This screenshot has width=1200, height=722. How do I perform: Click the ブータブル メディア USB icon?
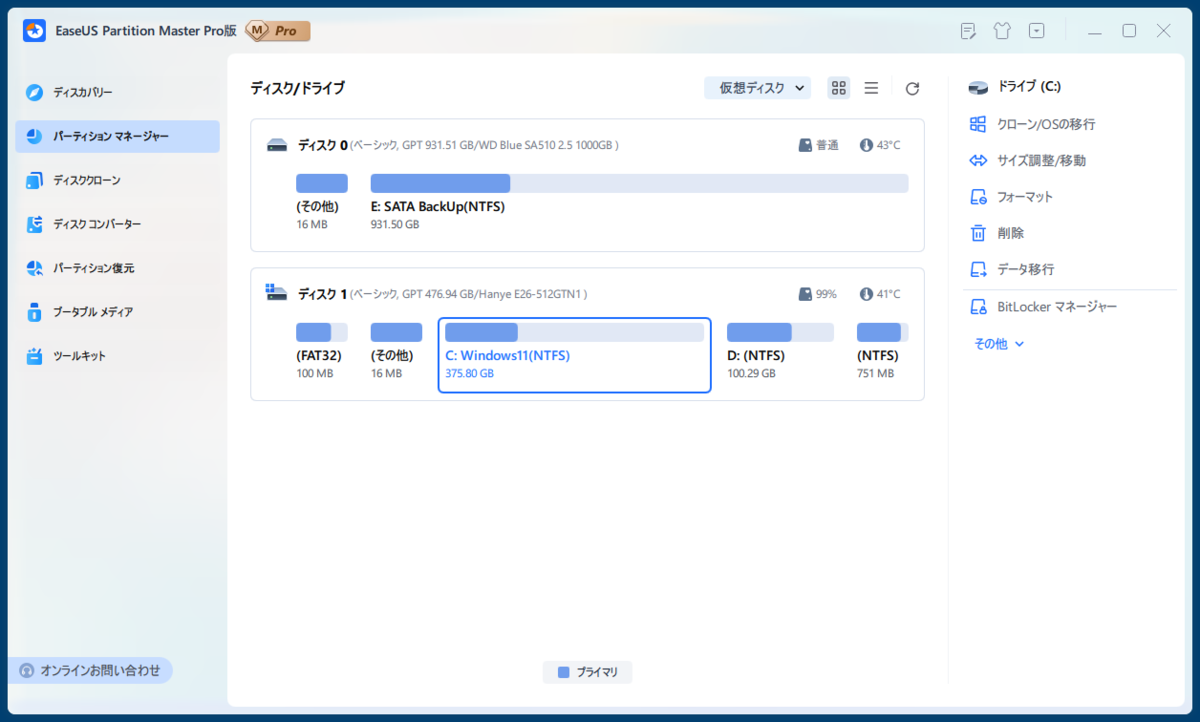(x=35, y=313)
